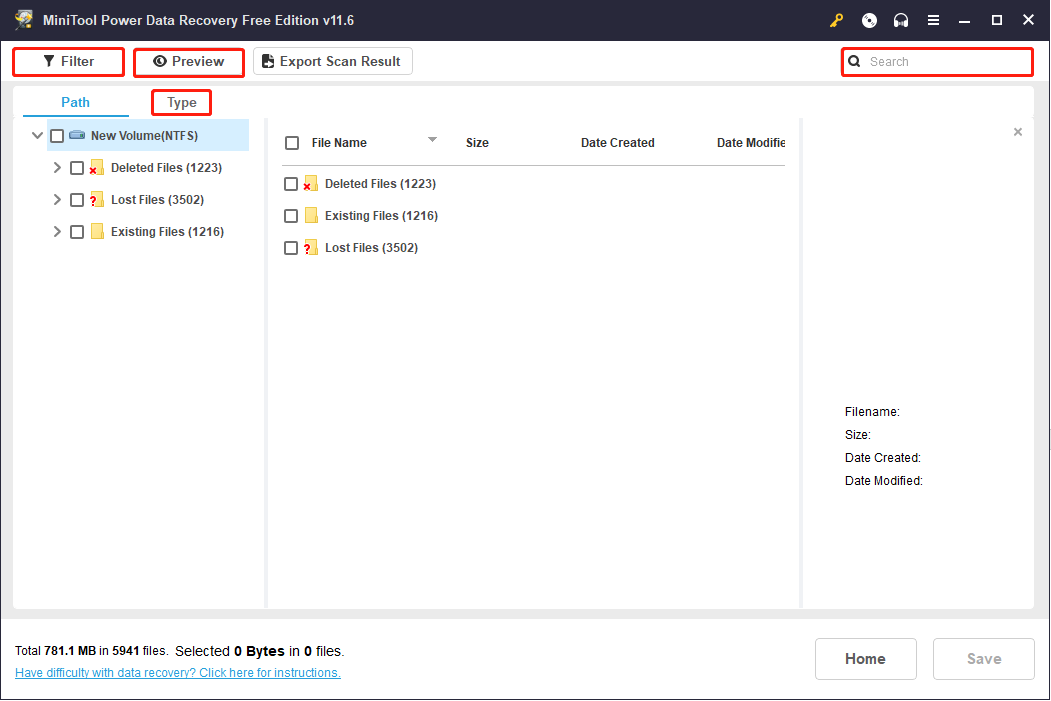Open the data recovery instructions link
Viewport: 1051px width, 701px height.
[178, 672]
